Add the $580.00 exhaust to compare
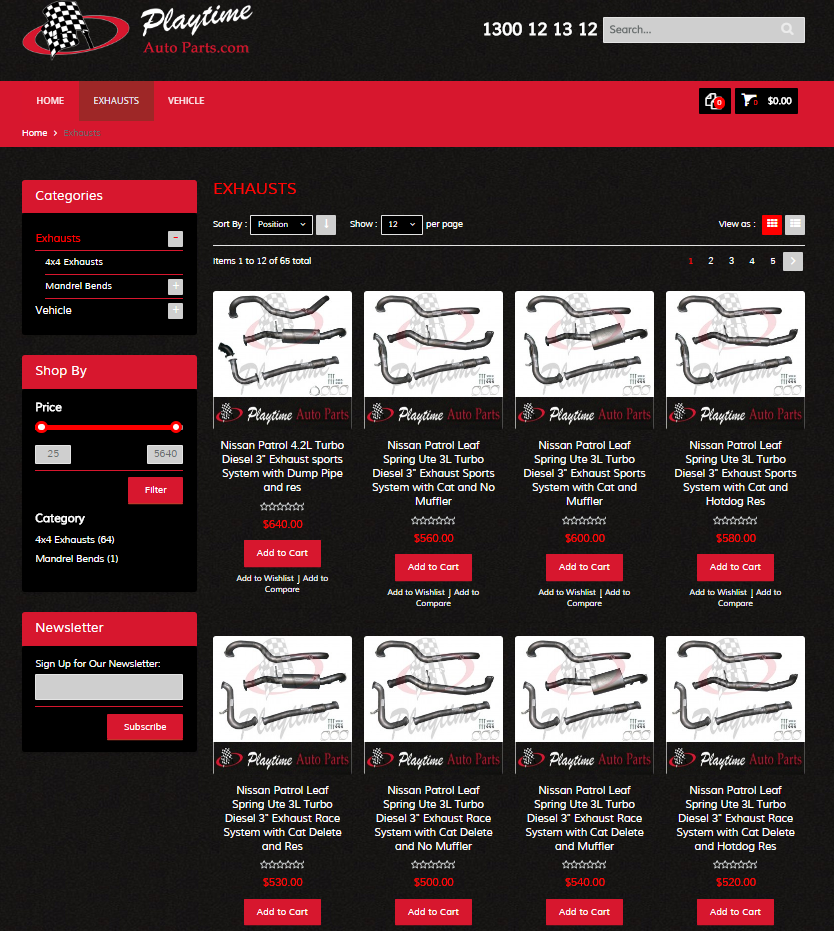The image size is (834, 931). (749, 598)
